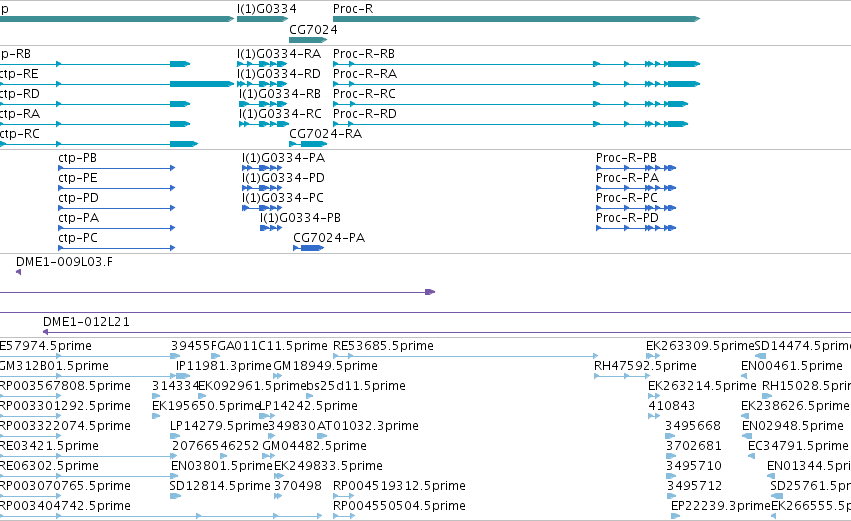The height and width of the screenshot is (521, 851).
Task: Click the 410843 feature label
Action: point(671,406)
